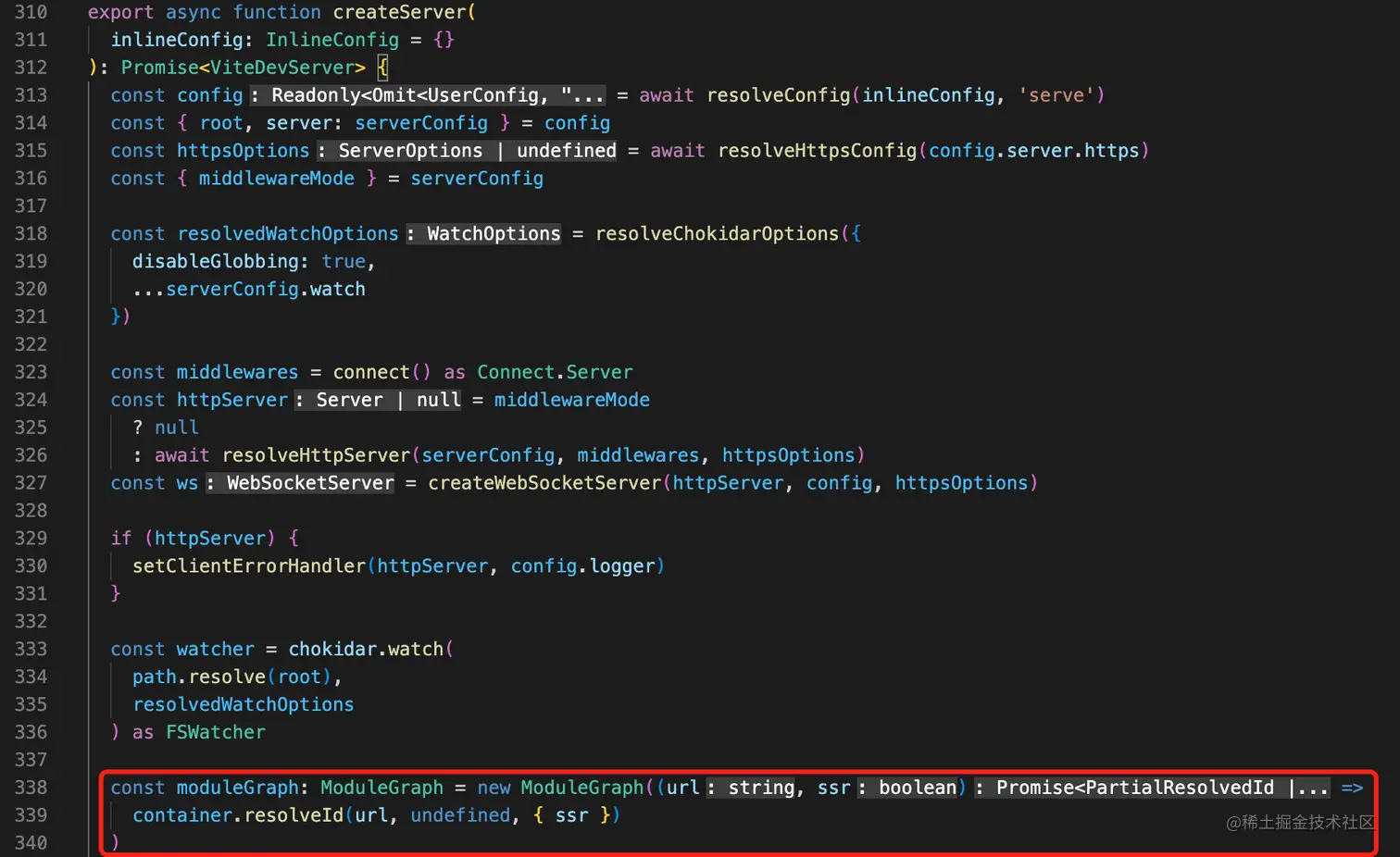The width and height of the screenshot is (1400, 857).
Task: Click path.resolve(root) on line 334
Action: (232, 677)
